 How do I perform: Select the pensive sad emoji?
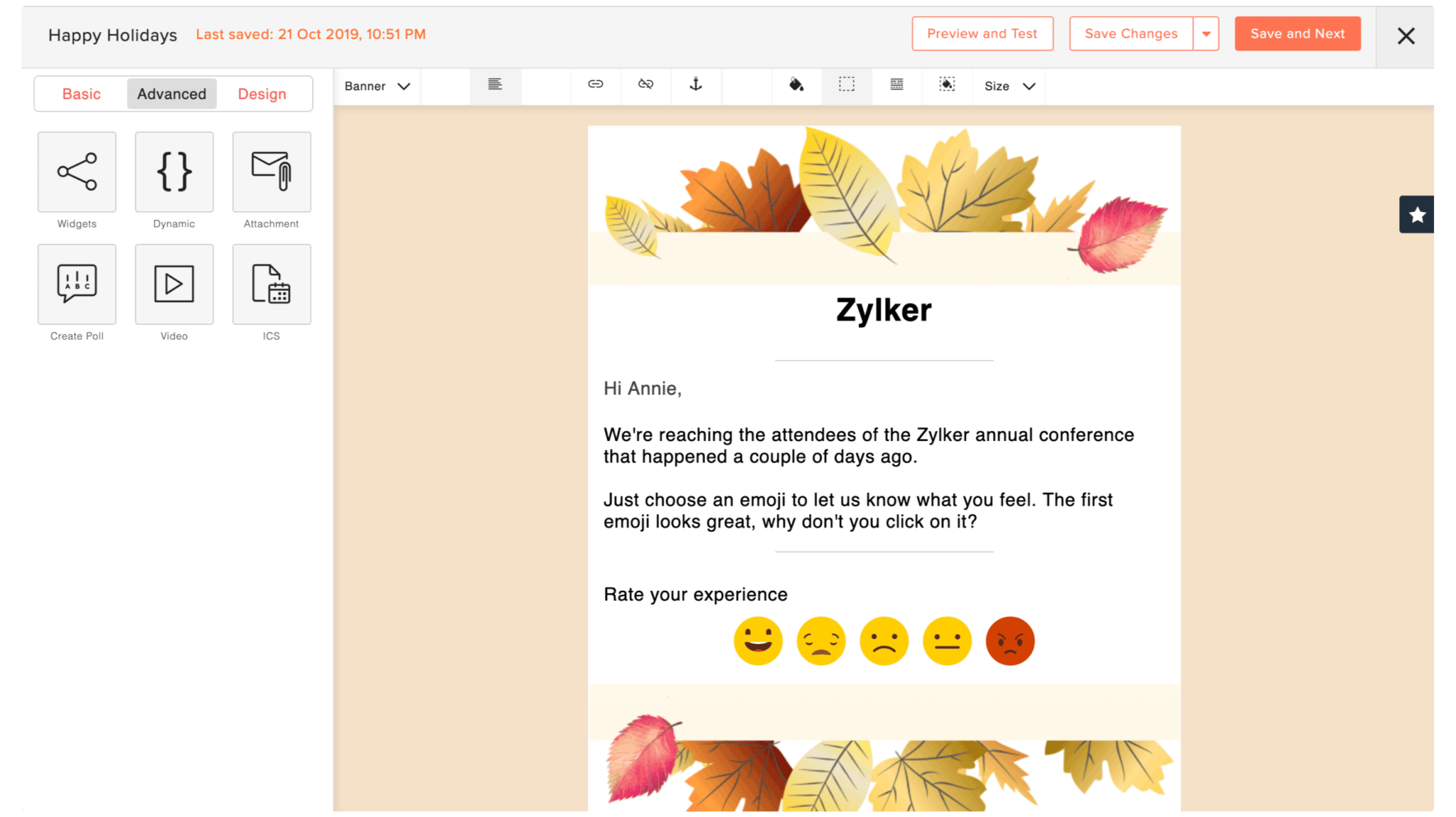pyautogui.click(x=821, y=641)
